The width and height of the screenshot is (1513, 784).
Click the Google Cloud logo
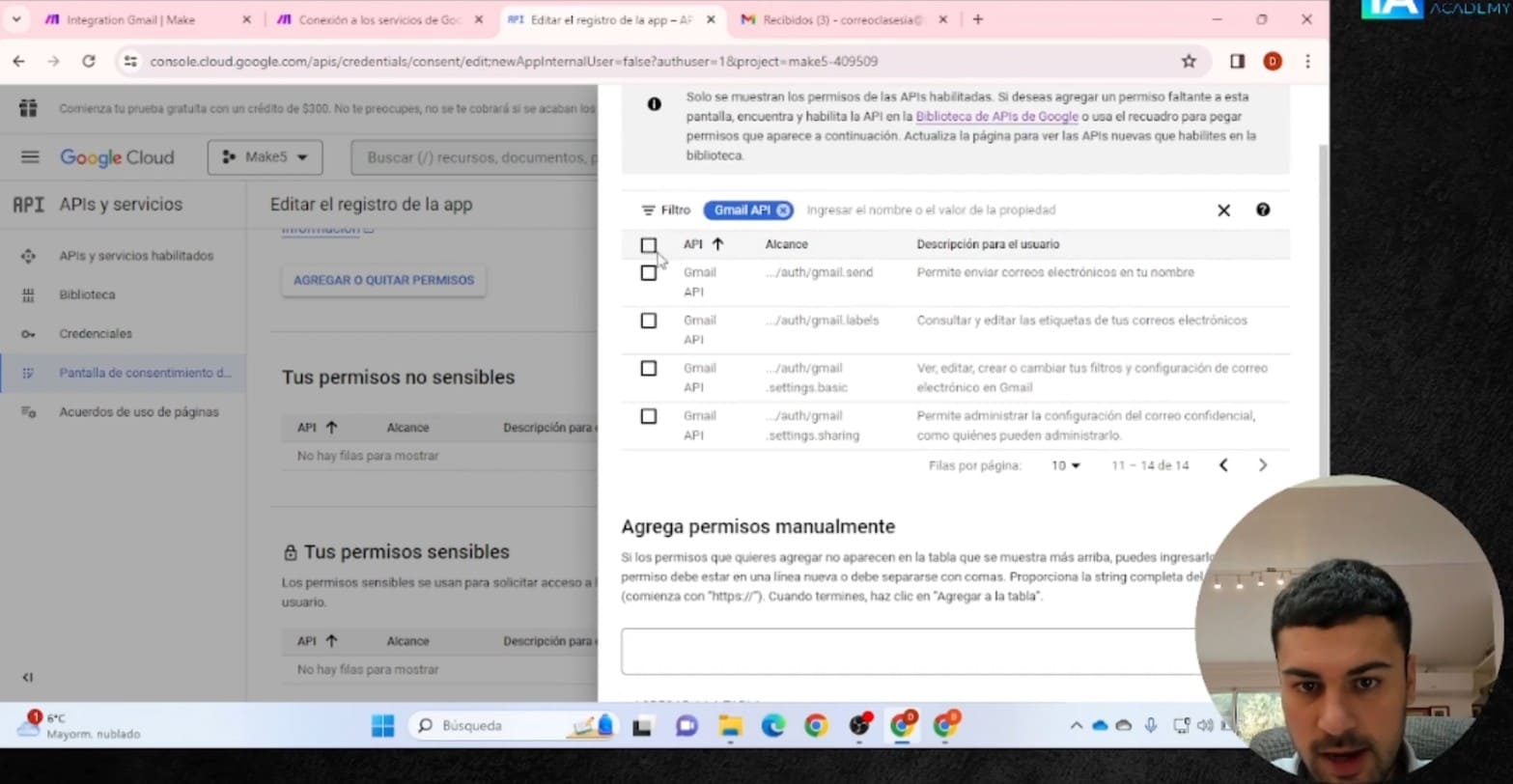pyautogui.click(x=117, y=157)
